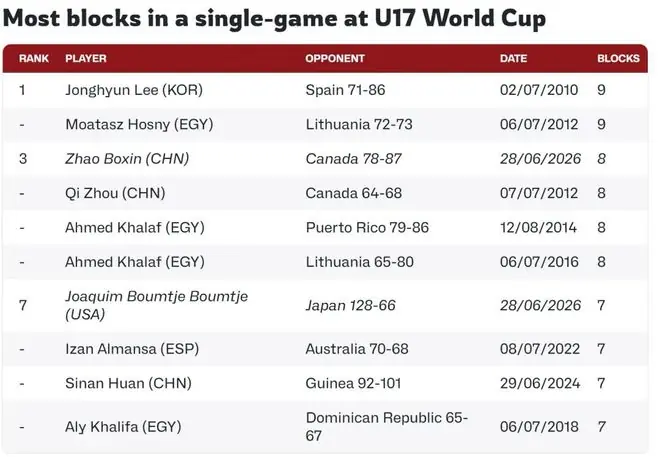Viewport: 660px width, 457px height.
Task: Select Moatasz Hosny (EGY) player name
Action: point(139,125)
